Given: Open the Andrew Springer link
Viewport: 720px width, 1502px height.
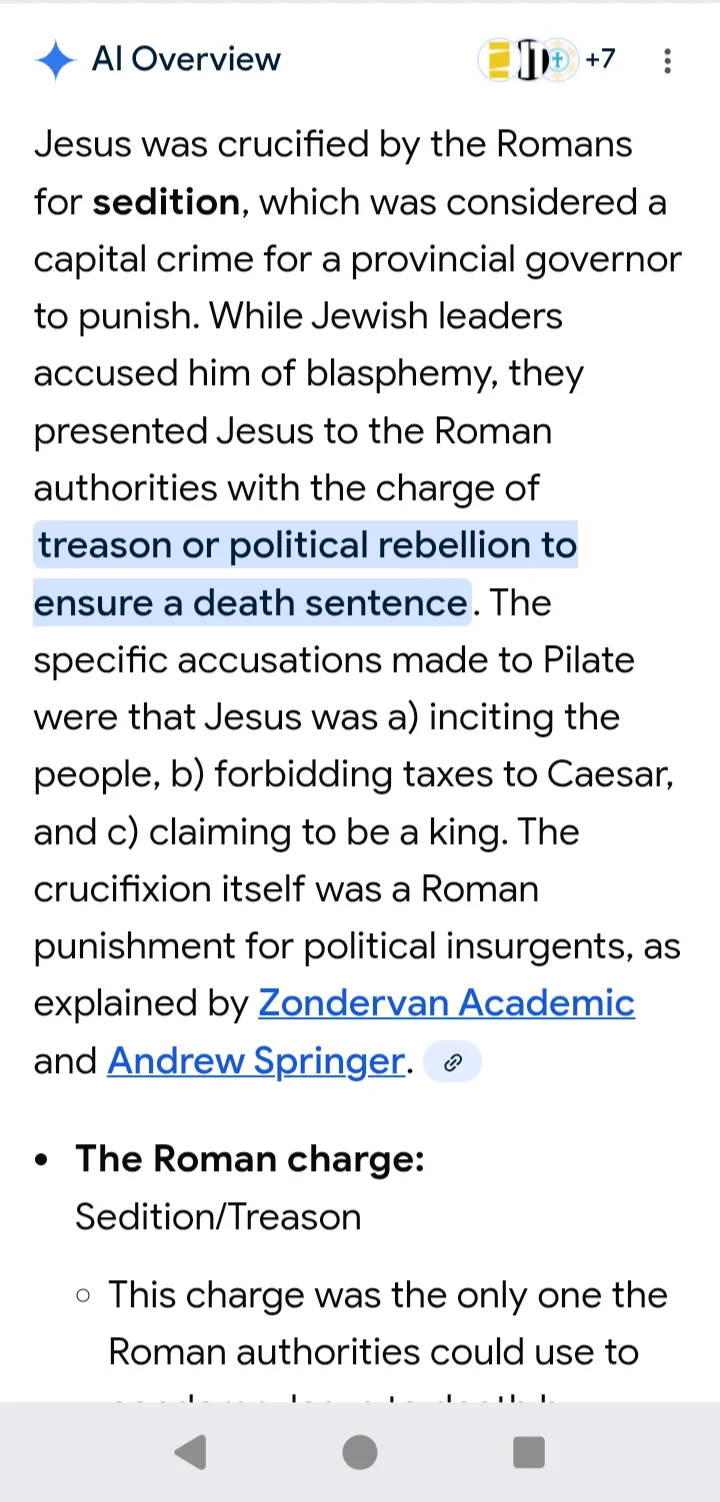Looking at the screenshot, I should pos(256,1061).
